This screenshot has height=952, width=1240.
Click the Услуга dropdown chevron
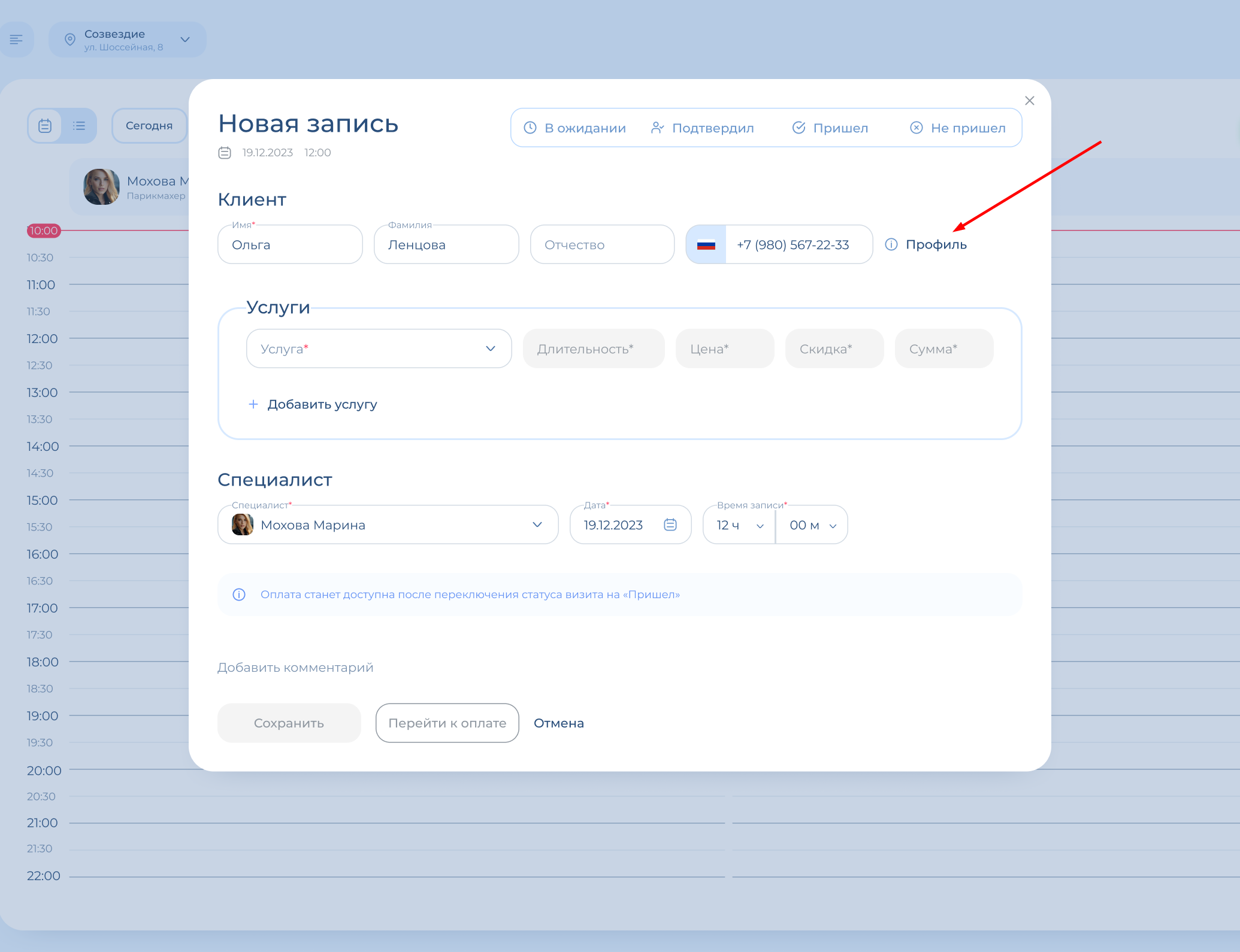[491, 348]
